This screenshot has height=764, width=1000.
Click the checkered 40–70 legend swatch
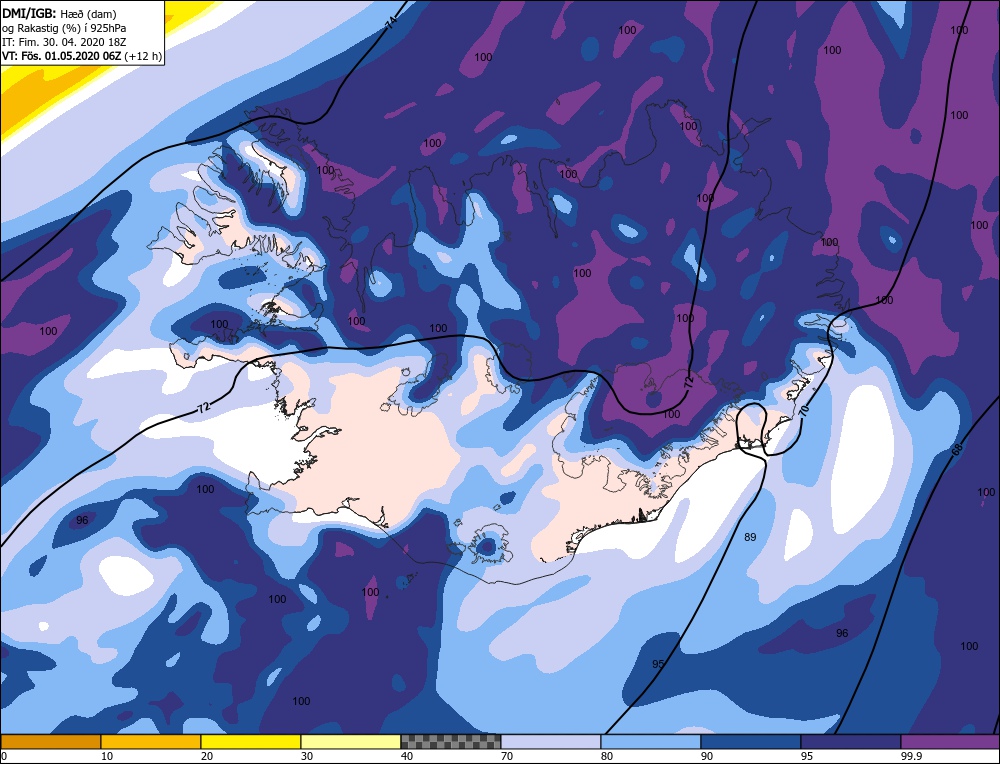[451, 742]
